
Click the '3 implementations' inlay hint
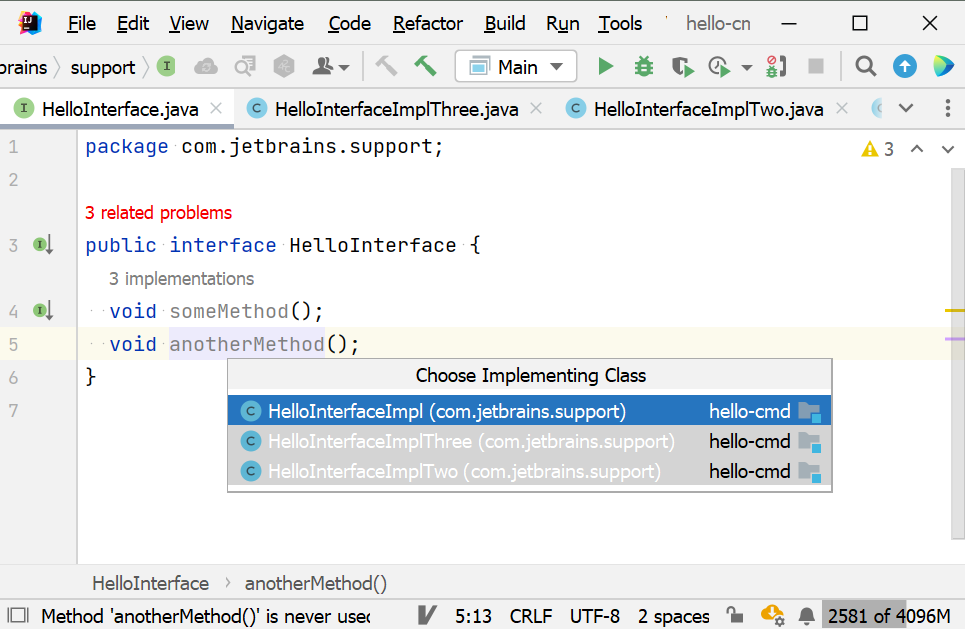click(x=181, y=279)
